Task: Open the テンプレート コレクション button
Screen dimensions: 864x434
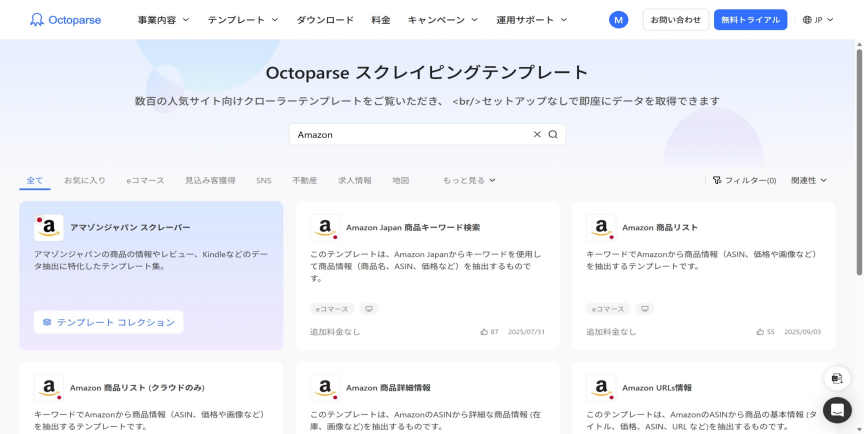Action: click(108, 322)
